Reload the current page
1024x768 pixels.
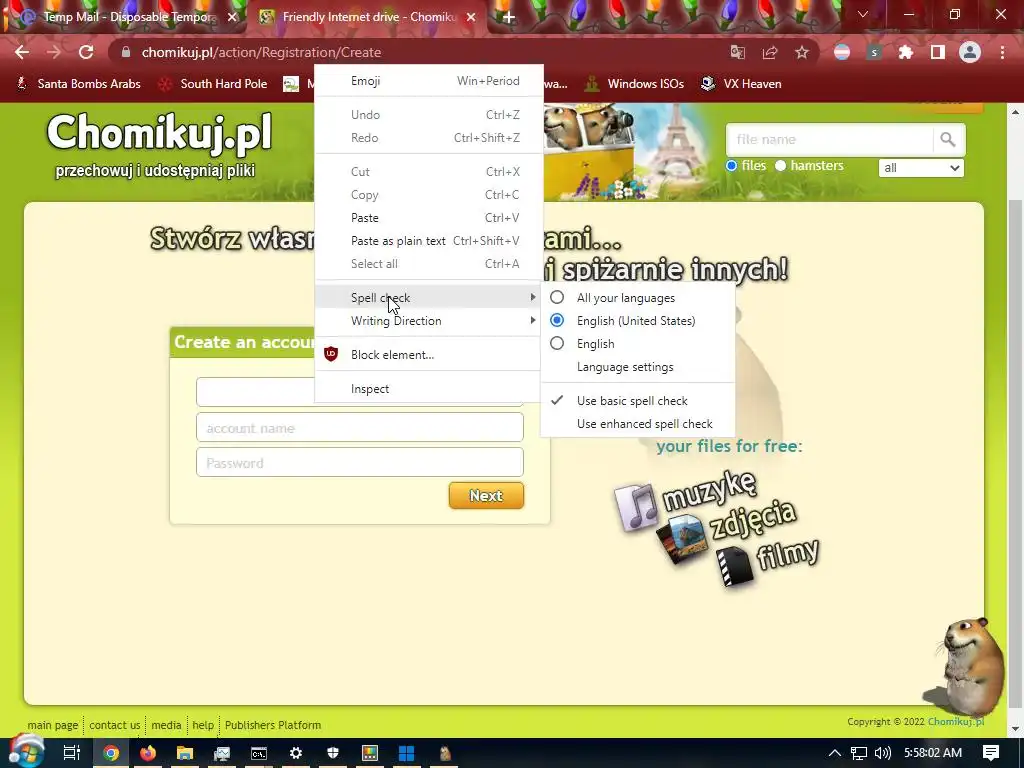pyautogui.click(x=86, y=52)
